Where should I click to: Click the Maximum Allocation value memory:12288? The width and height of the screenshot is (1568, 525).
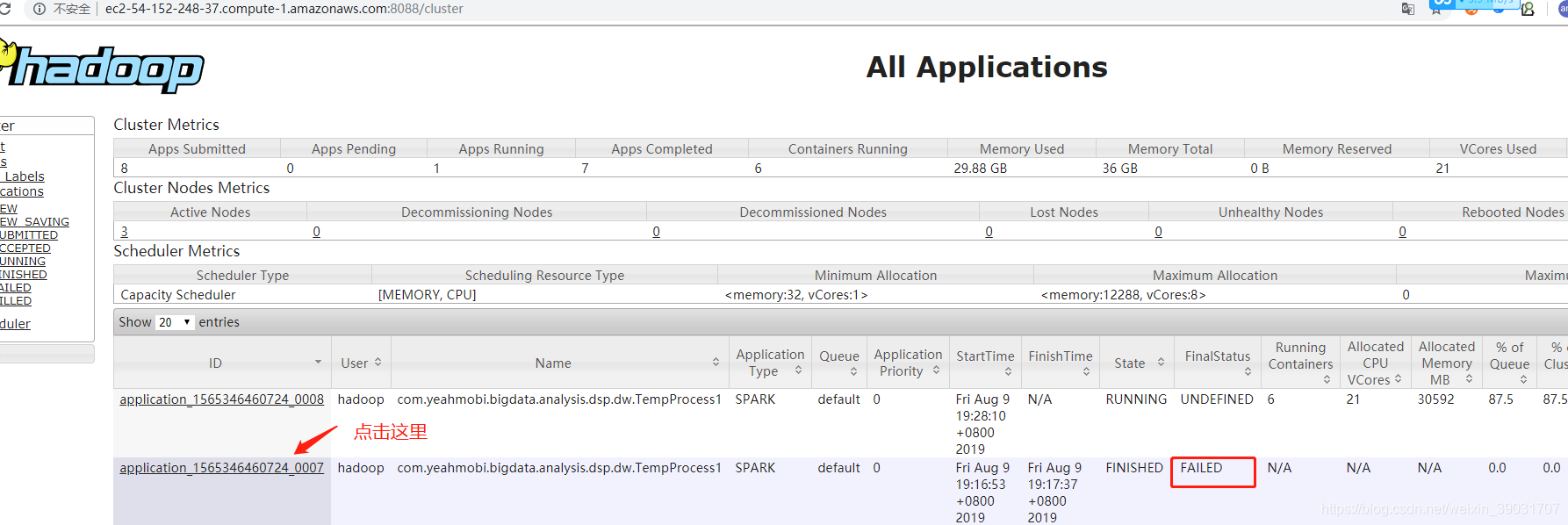1124,295
